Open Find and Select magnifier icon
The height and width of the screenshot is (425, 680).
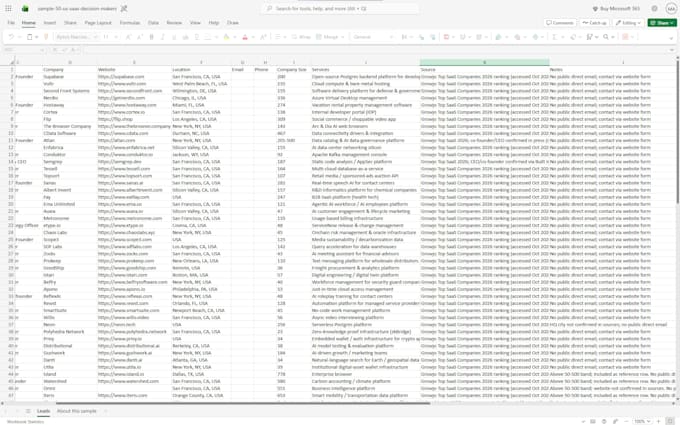point(606,37)
